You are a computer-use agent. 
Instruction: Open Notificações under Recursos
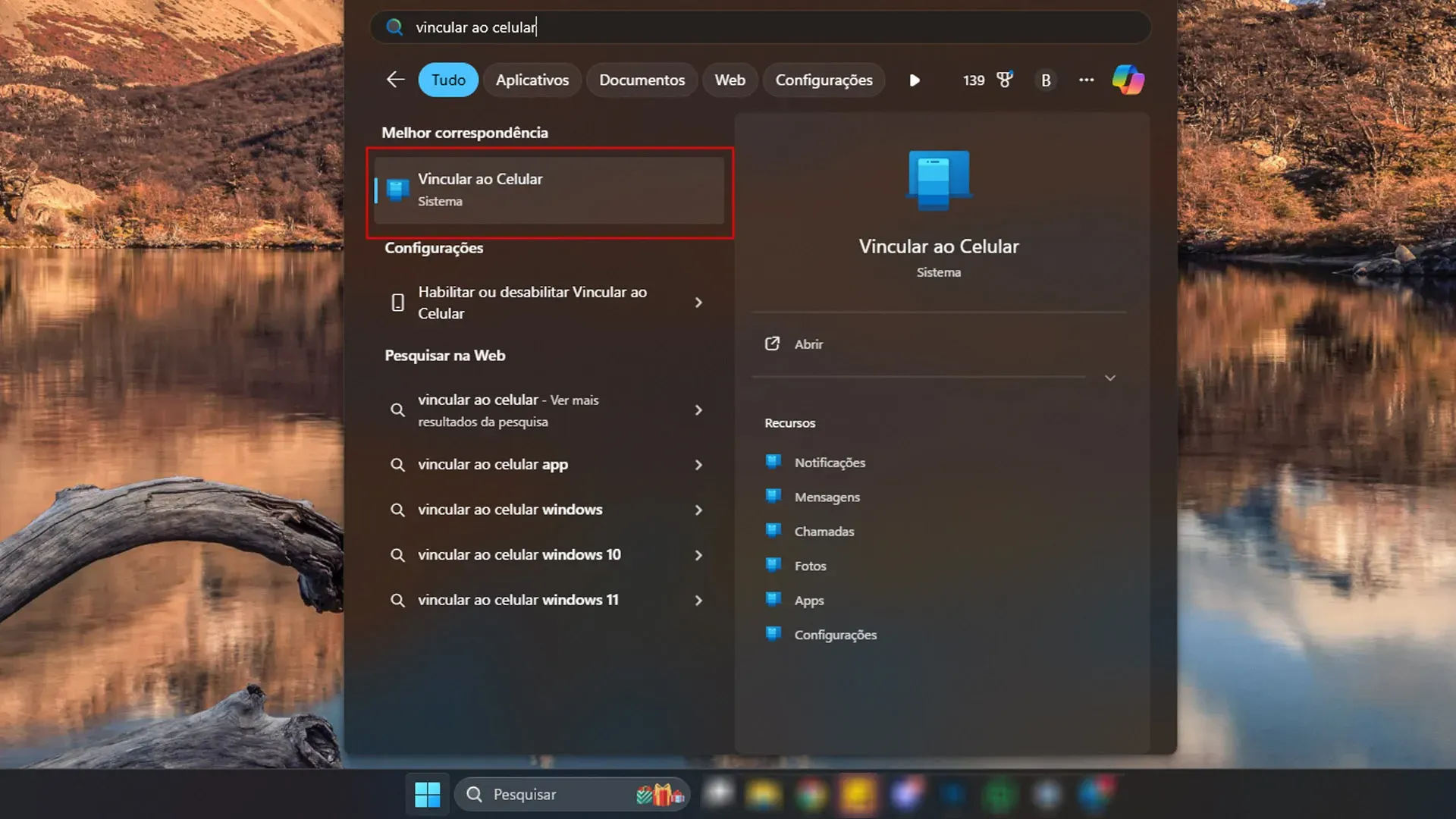(x=830, y=463)
